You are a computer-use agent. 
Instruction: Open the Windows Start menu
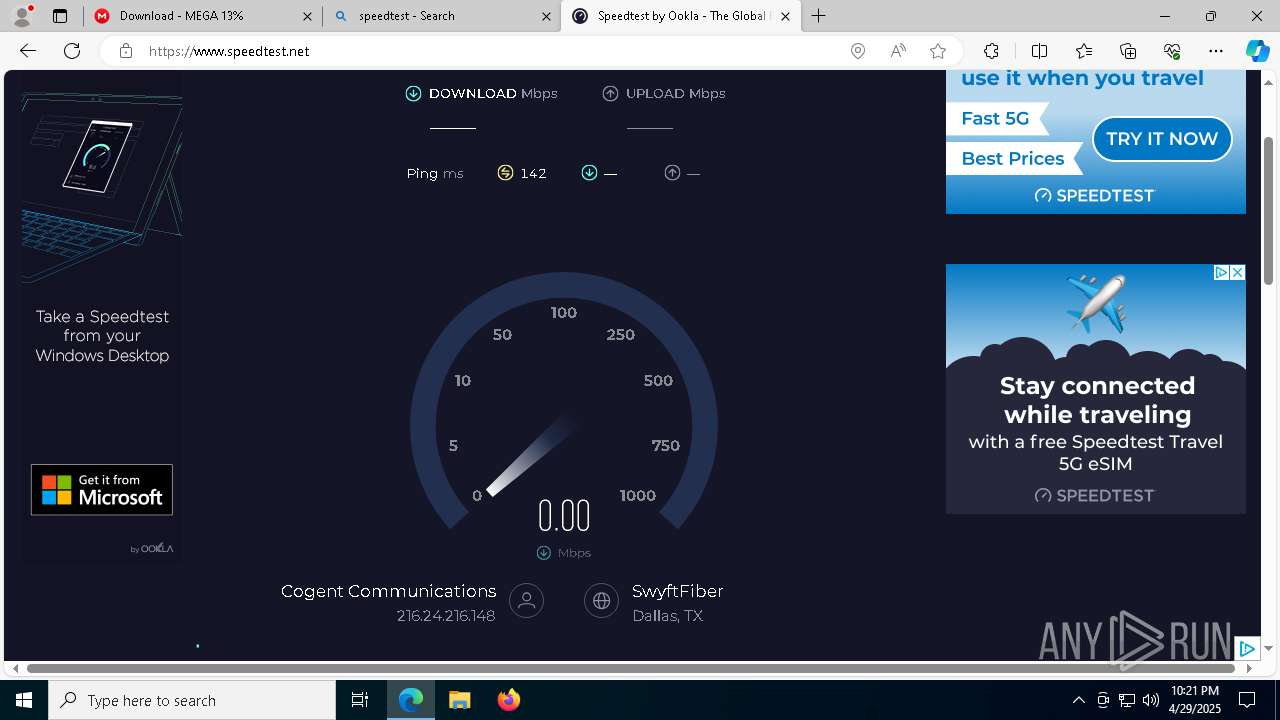pos(24,700)
